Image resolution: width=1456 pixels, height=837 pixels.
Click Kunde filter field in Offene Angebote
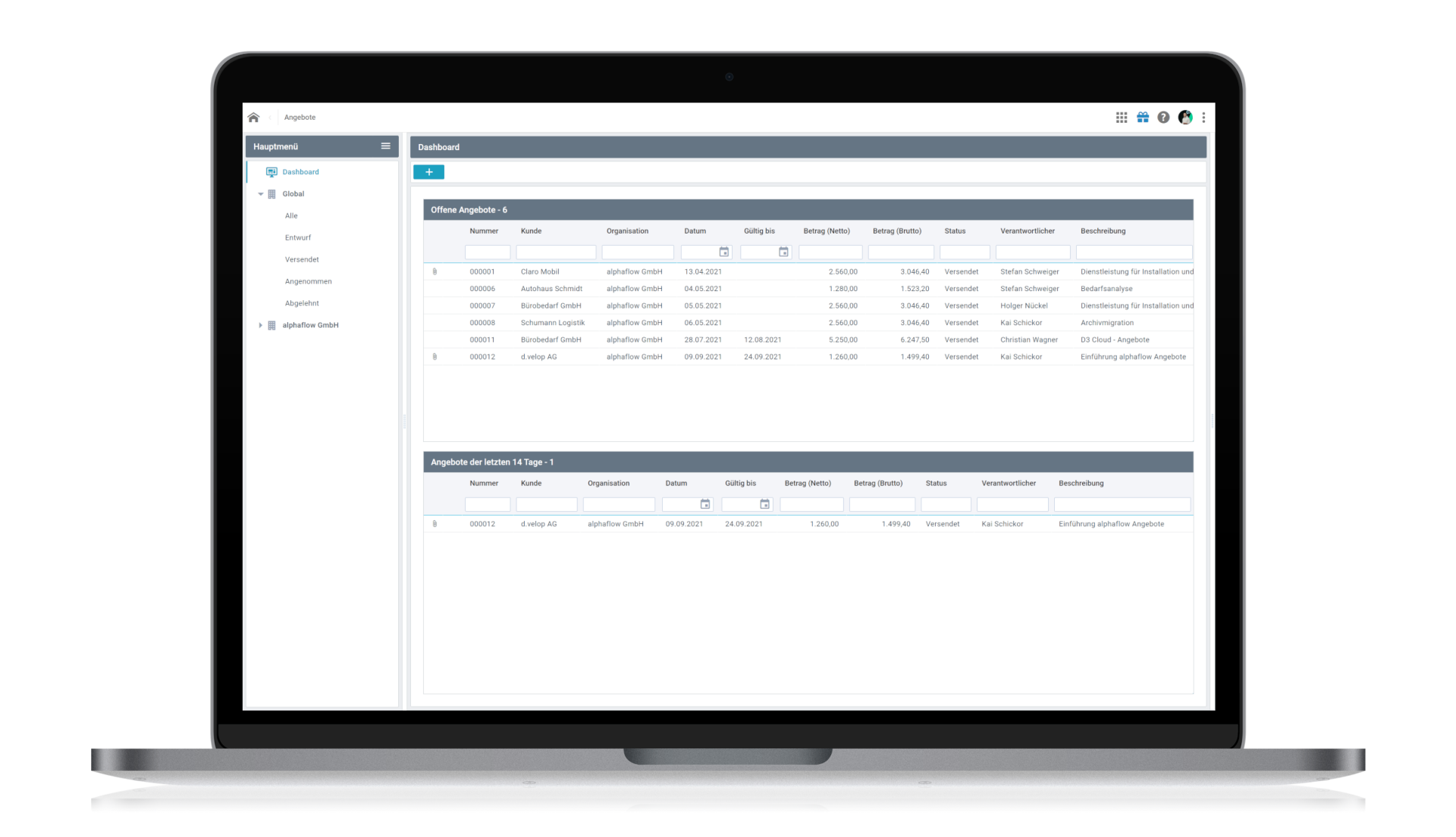[x=556, y=252]
